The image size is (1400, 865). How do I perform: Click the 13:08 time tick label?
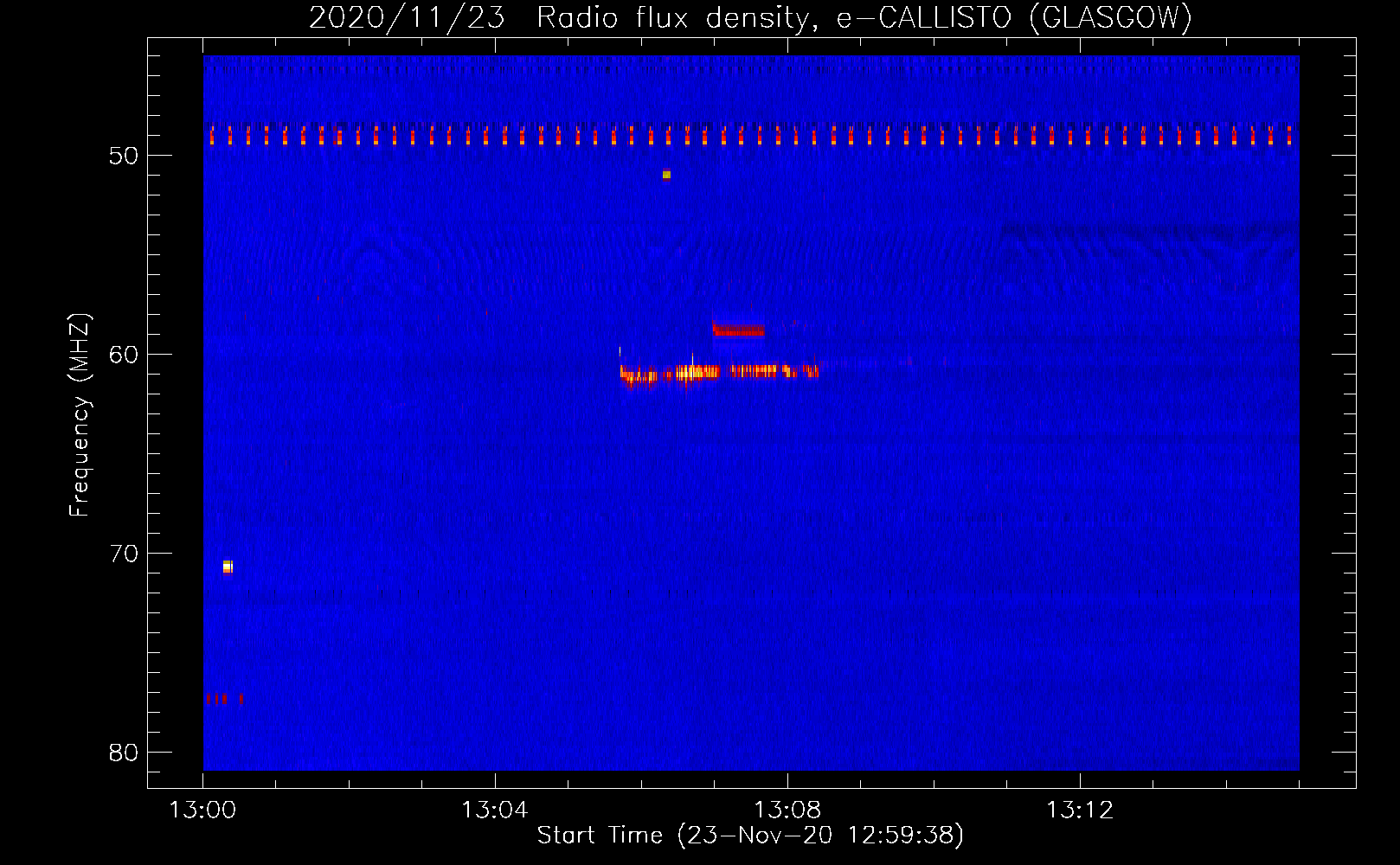[787, 811]
